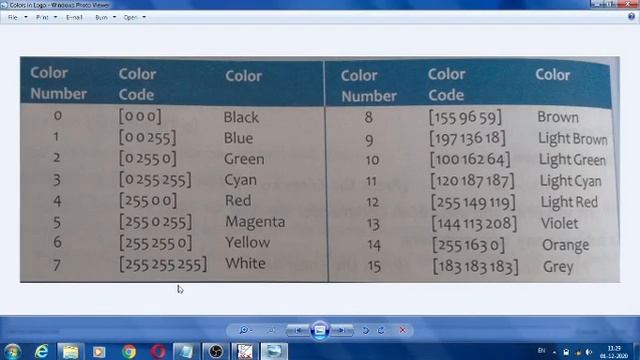Click the "Light Cyan" color name
Viewport: 640px width, 360px height.
pos(571,181)
